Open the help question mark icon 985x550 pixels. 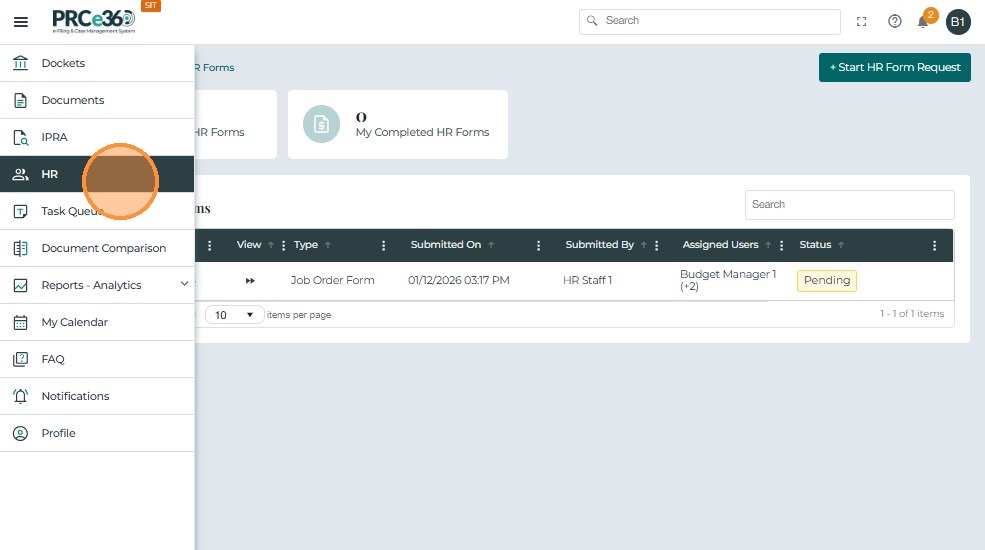(895, 21)
